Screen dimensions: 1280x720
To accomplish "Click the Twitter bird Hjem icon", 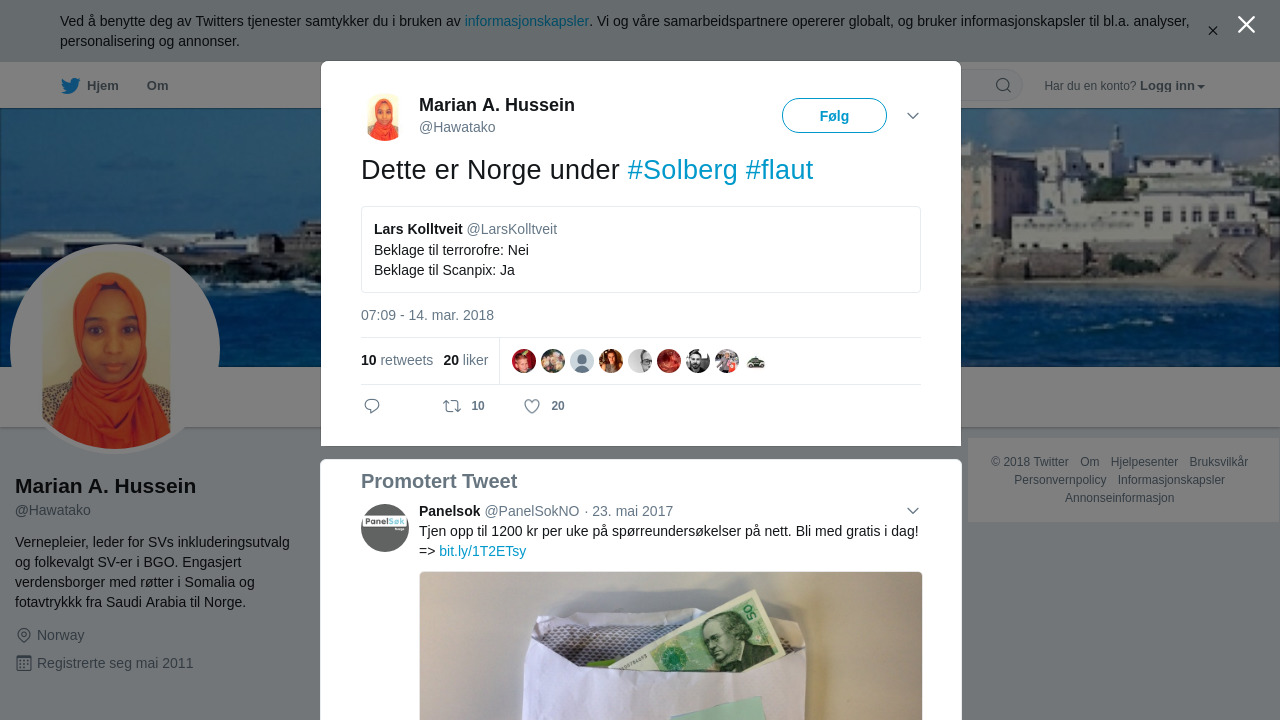I will tap(70, 86).
